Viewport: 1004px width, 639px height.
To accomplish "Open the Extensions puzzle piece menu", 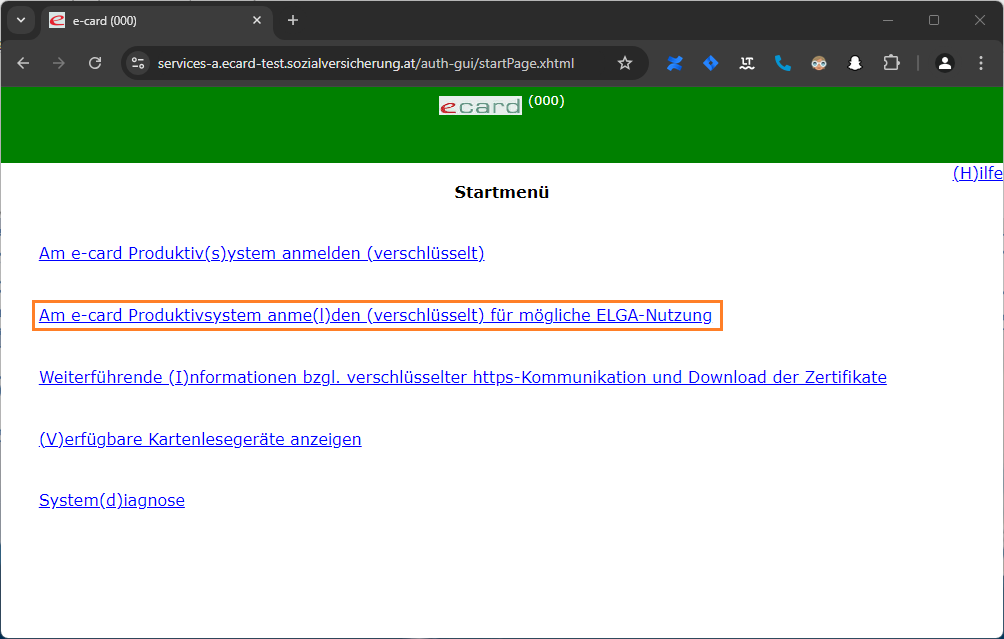I will [891, 63].
